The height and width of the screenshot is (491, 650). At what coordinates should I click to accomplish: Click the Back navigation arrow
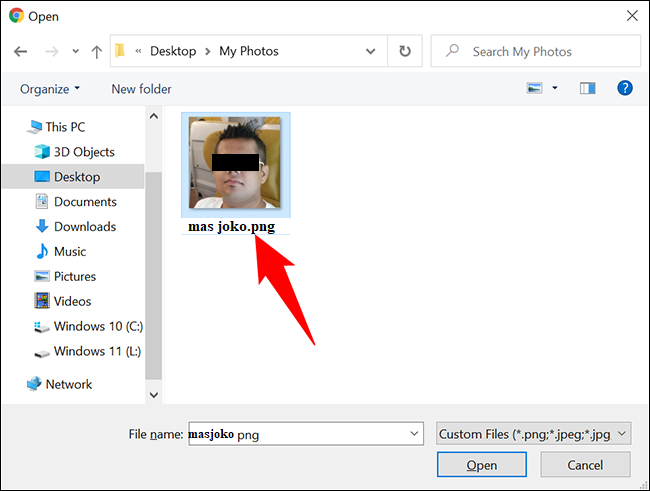[21, 51]
